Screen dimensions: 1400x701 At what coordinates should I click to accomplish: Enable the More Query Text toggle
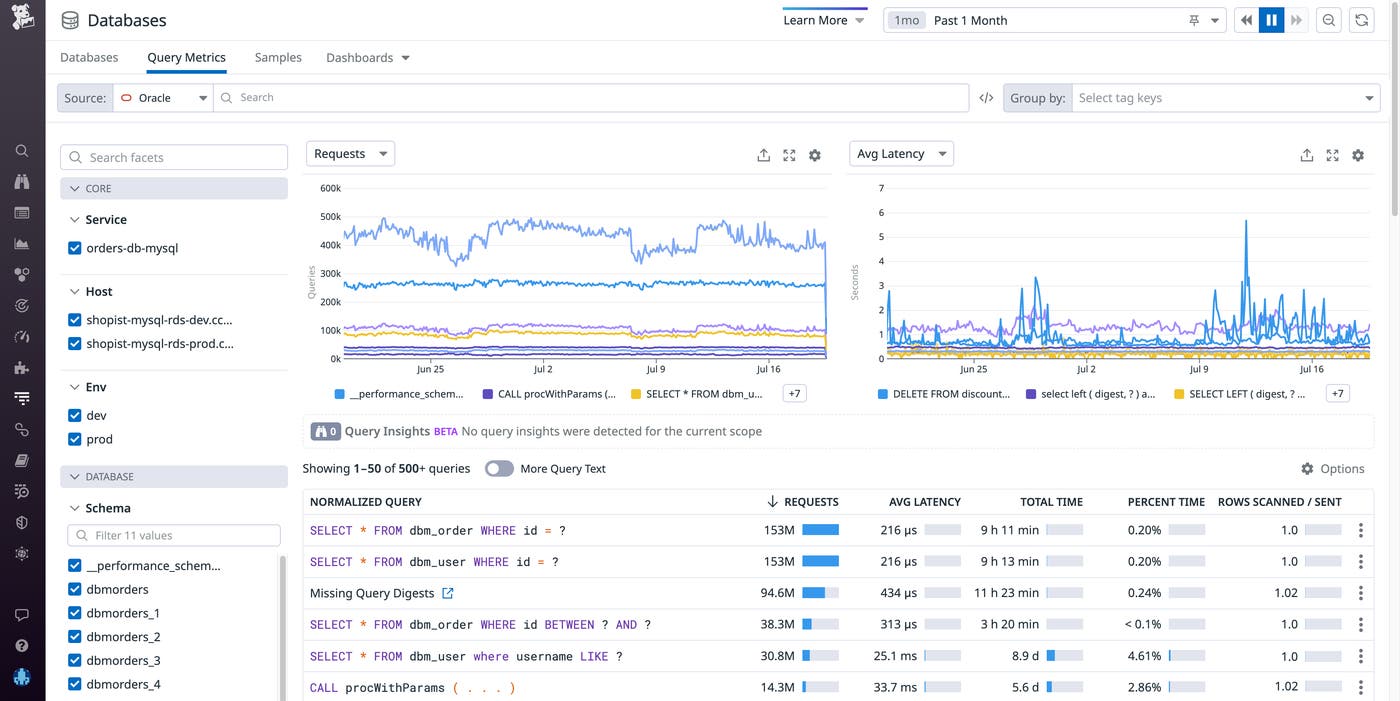498,467
